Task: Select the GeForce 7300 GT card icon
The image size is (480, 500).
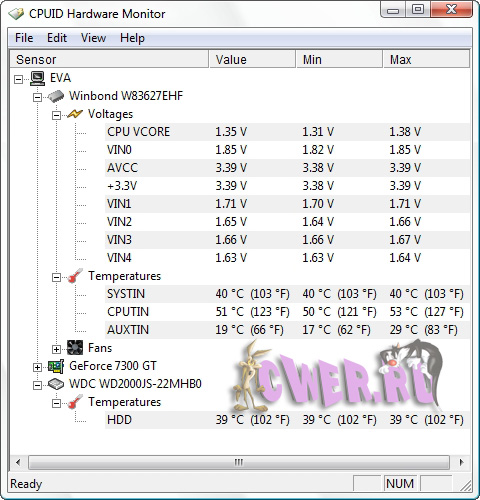Action: 56,366
